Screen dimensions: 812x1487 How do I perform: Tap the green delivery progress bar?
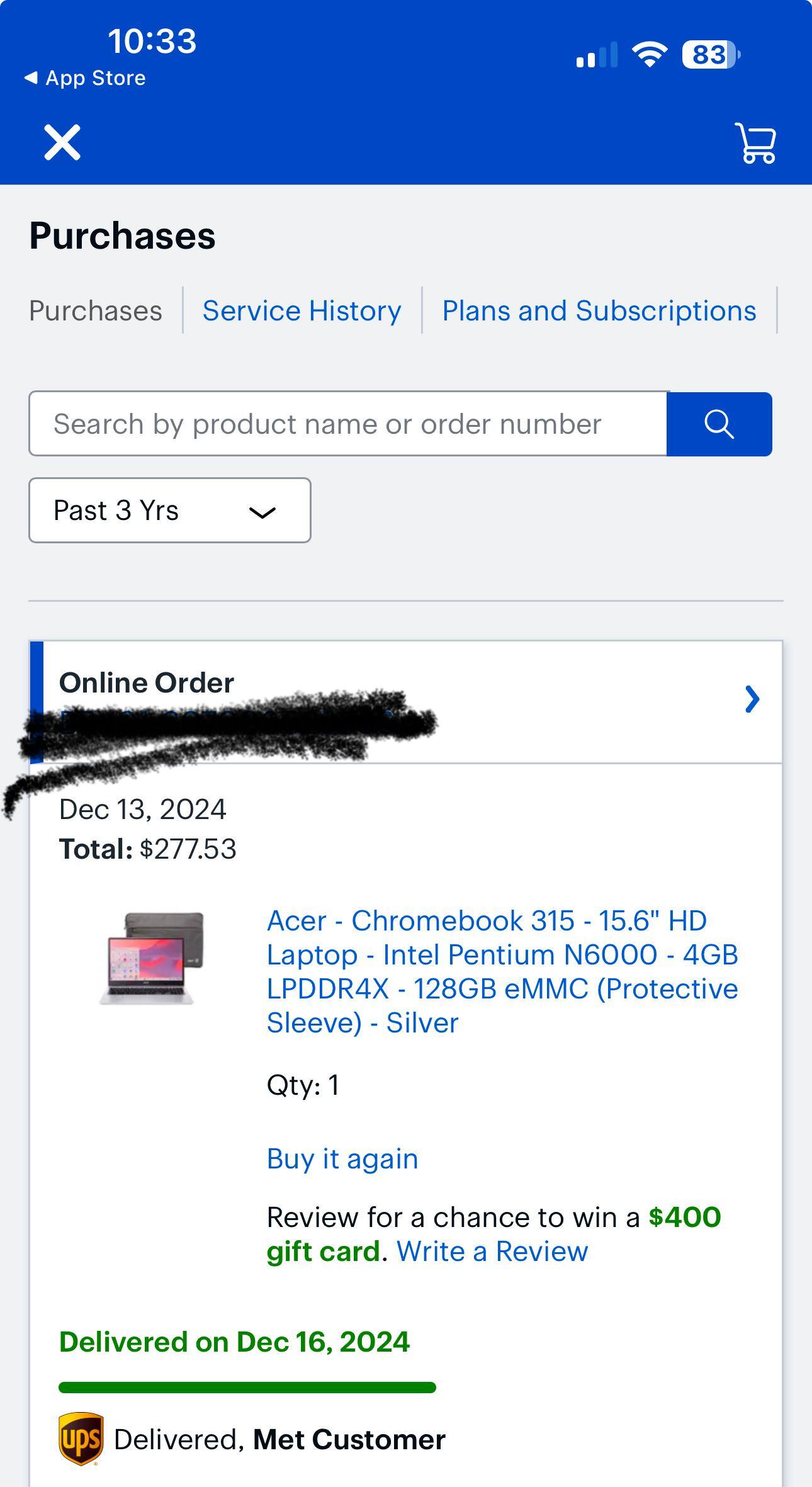(x=247, y=1388)
